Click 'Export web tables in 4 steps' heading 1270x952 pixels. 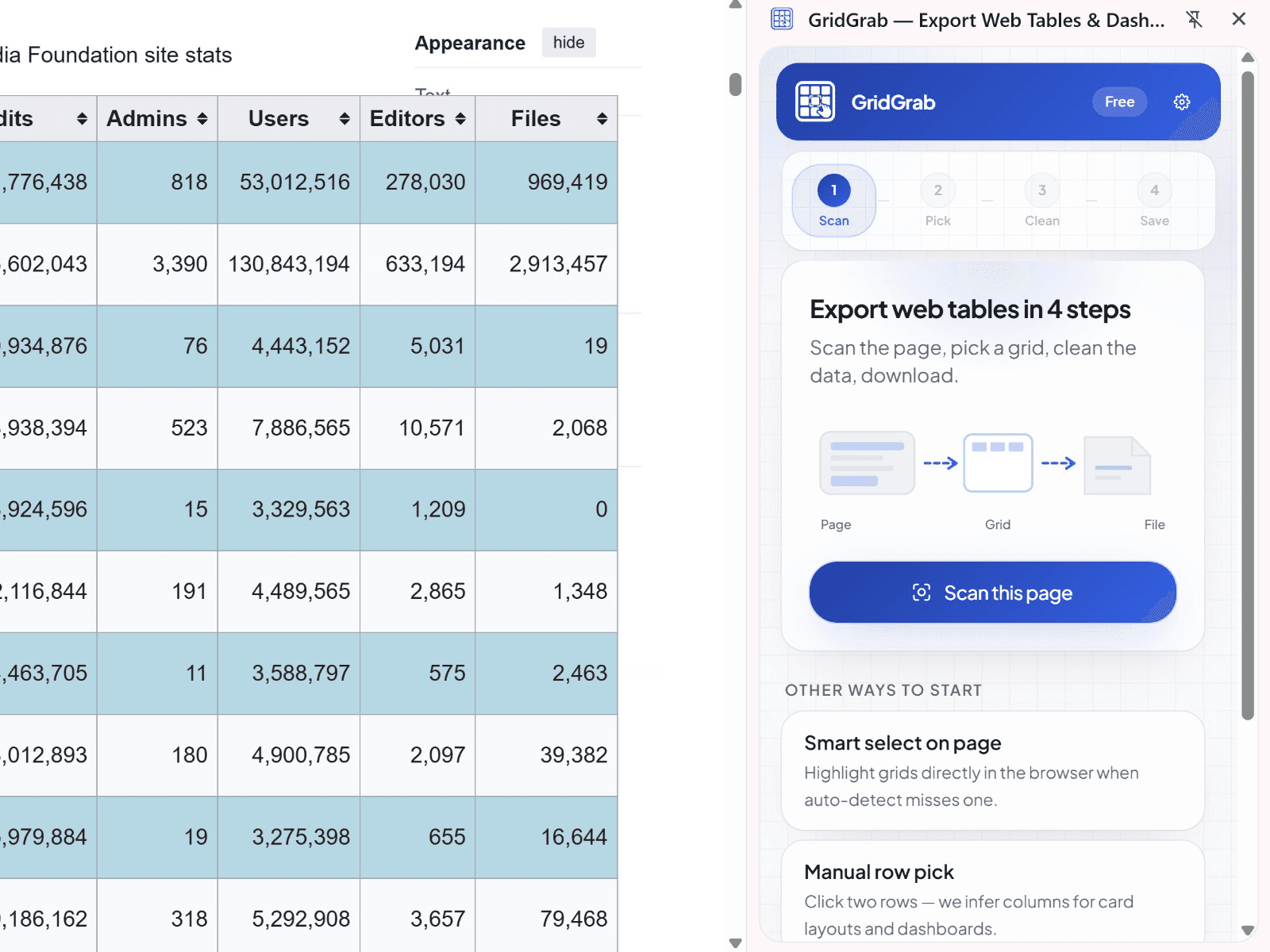970,309
